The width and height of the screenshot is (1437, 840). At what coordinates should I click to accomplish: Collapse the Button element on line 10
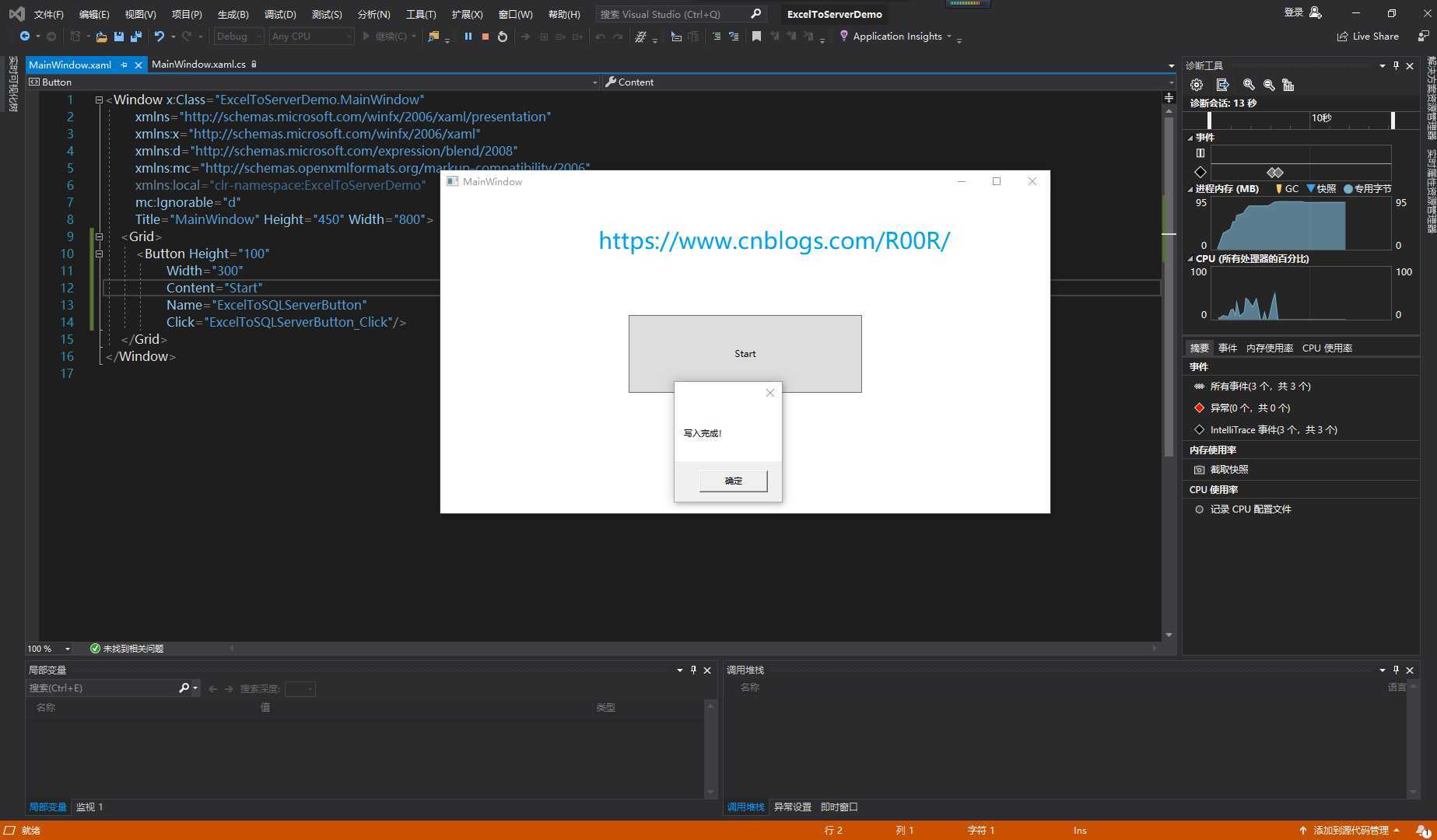coord(99,254)
